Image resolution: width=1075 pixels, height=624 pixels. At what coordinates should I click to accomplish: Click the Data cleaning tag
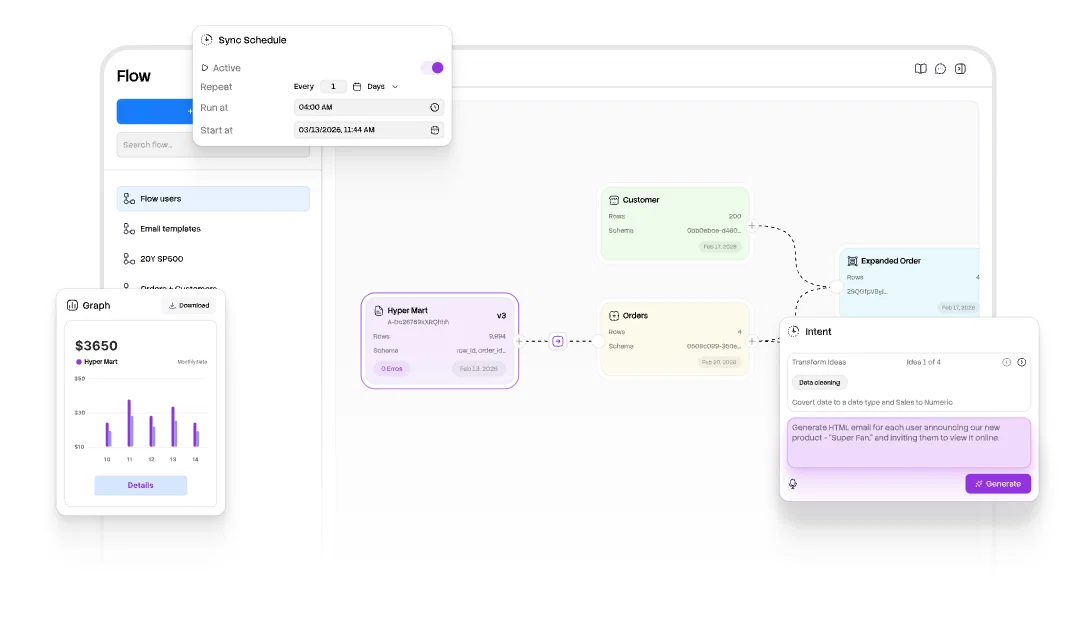[x=819, y=383]
